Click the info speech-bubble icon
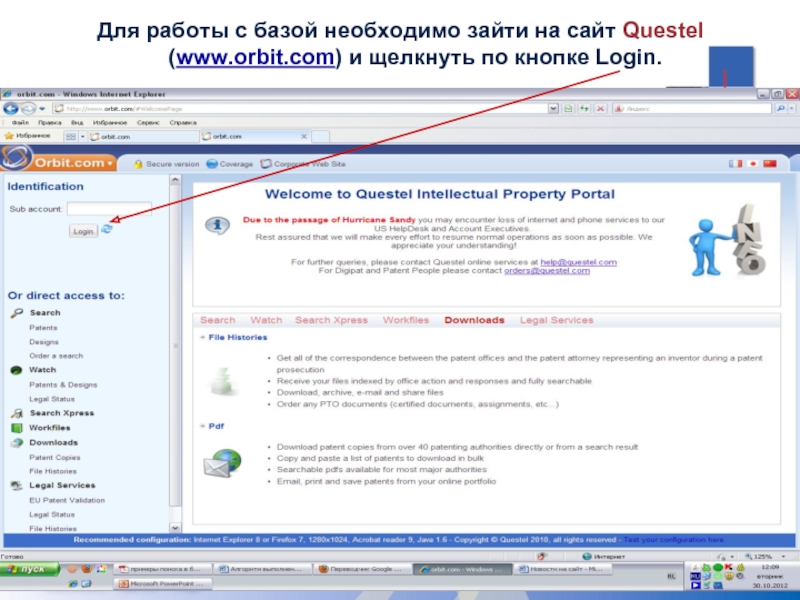Screen dimensions: 800x600 pos(217,224)
